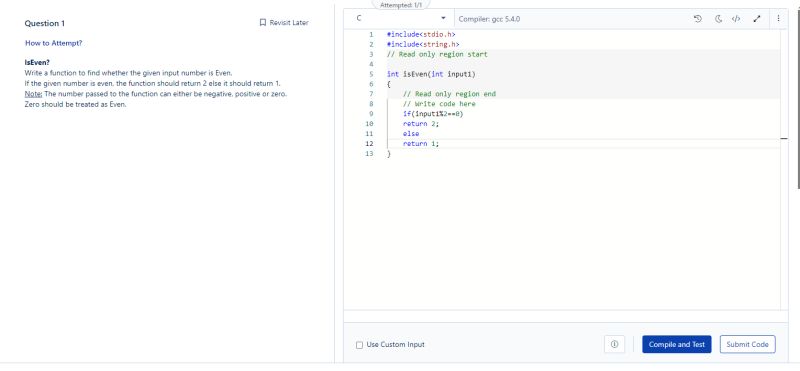Image resolution: width=800 pixels, height=371 pixels.
Task: Click the code history reset icon
Action: (698, 19)
